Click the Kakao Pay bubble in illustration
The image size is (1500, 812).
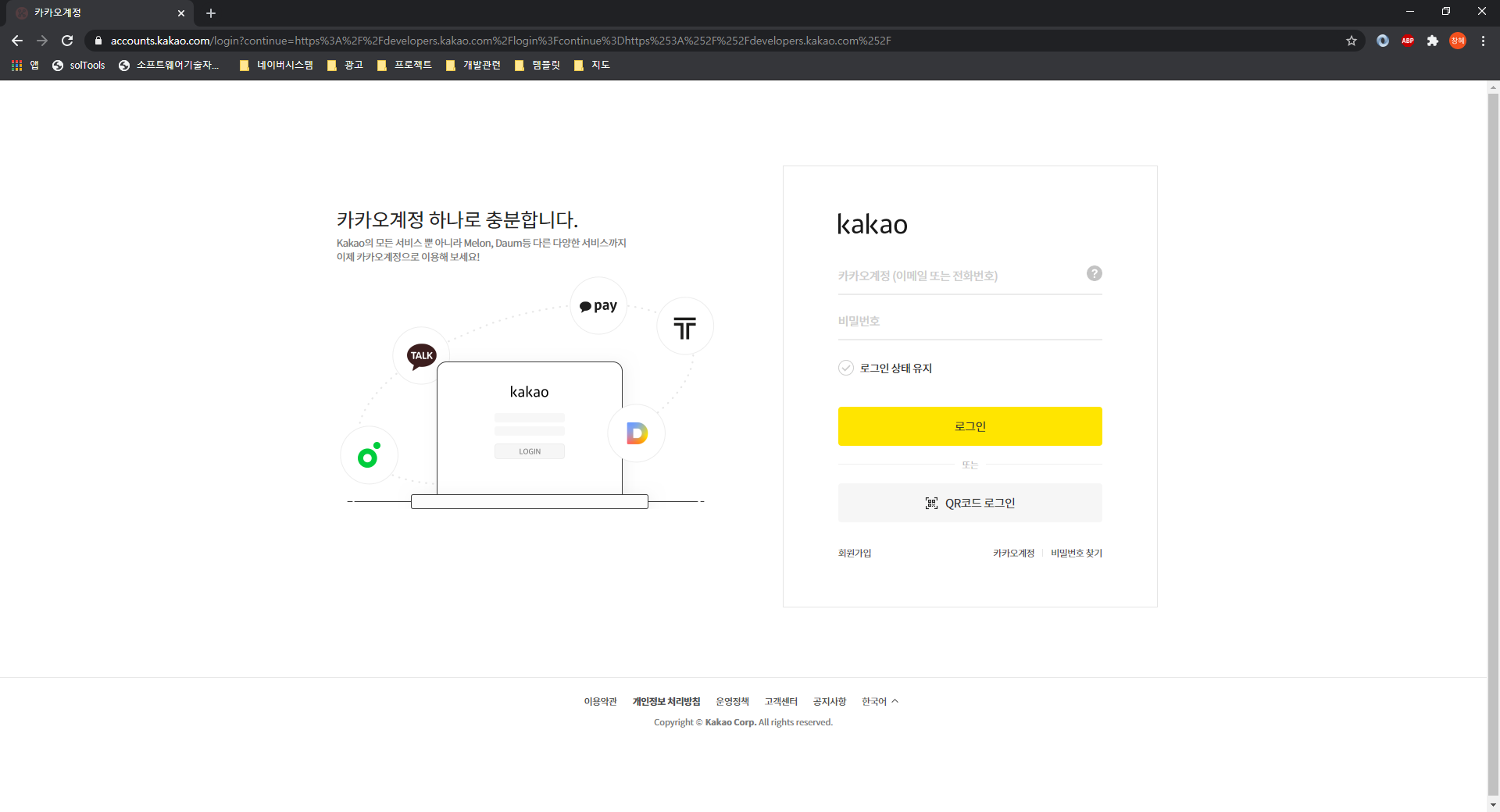(598, 306)
